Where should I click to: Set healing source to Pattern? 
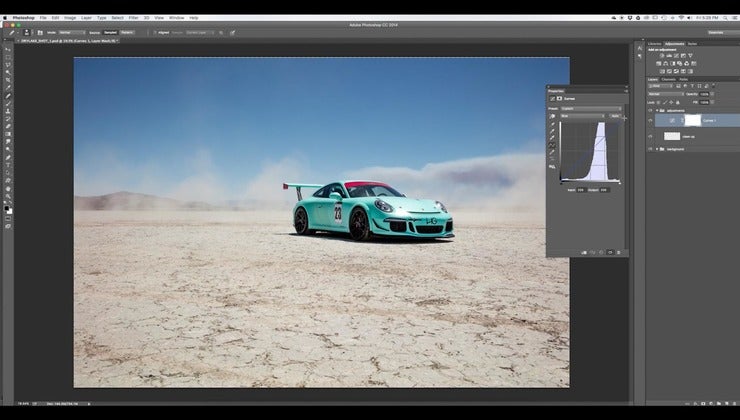point(127,33)
